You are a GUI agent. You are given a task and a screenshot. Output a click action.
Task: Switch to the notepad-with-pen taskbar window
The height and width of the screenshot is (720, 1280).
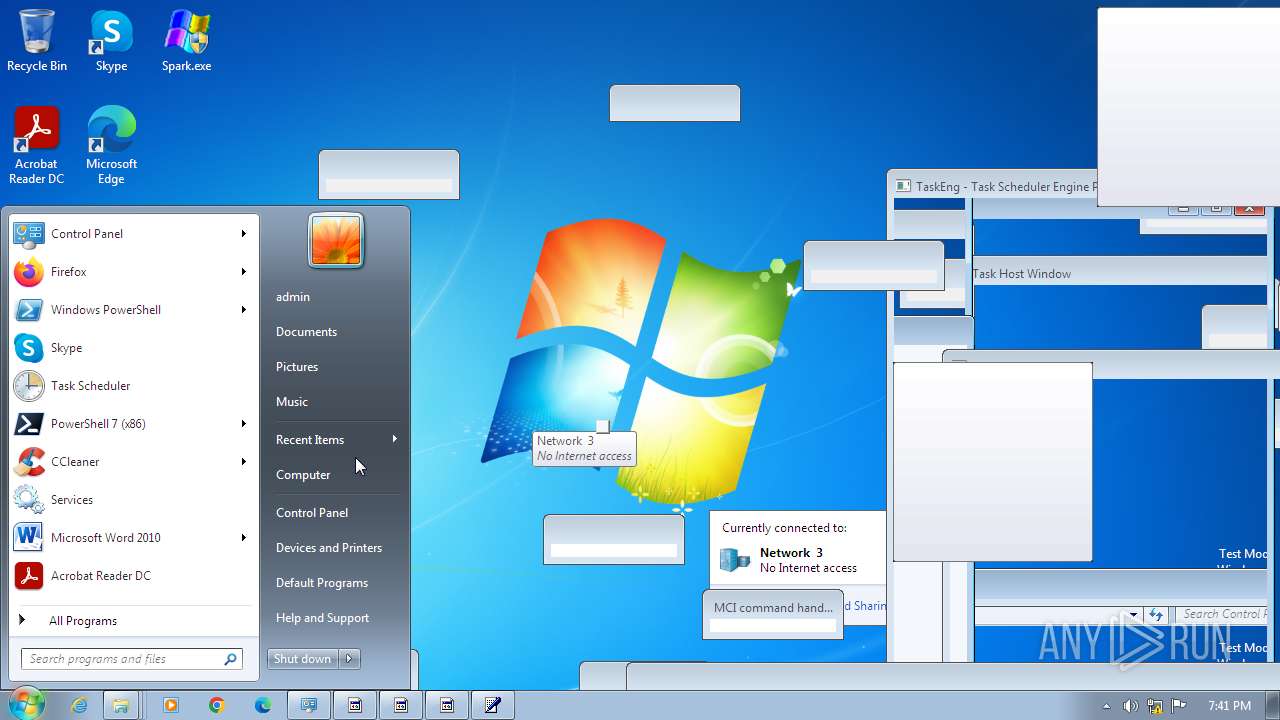493,705
